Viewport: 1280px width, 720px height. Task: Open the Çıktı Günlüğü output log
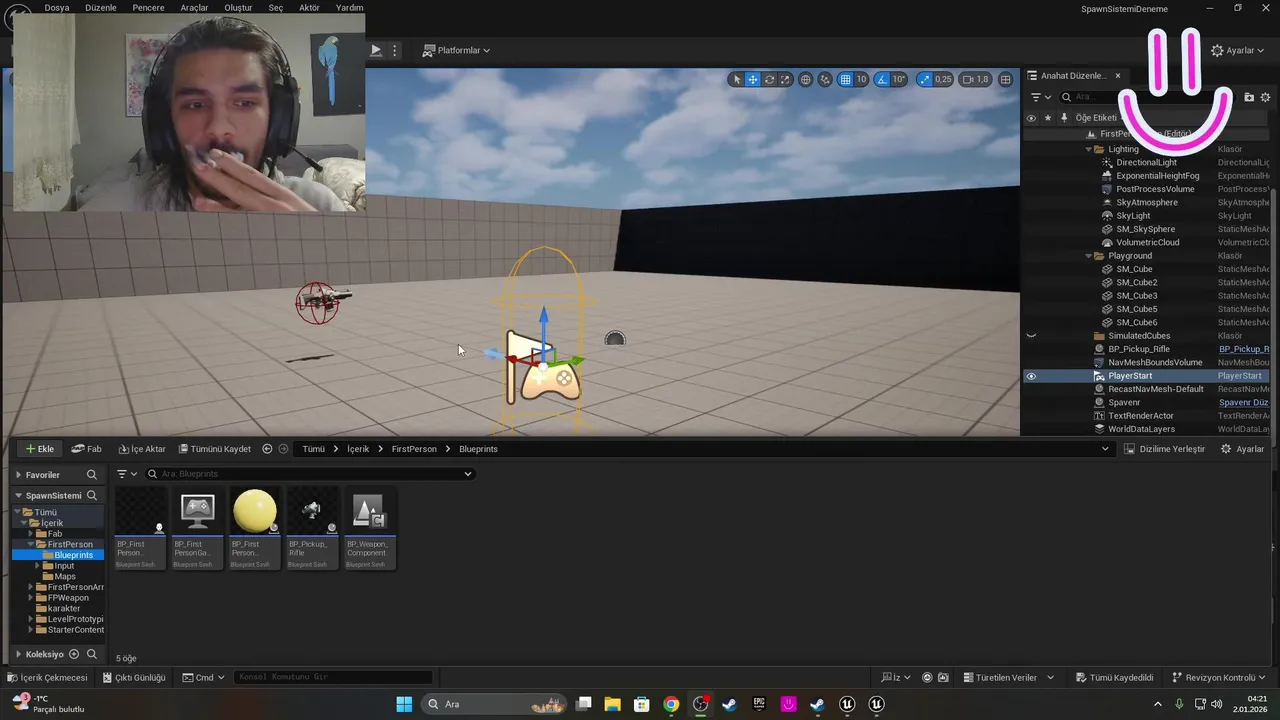pyautogui.click(x=134, y=677)
